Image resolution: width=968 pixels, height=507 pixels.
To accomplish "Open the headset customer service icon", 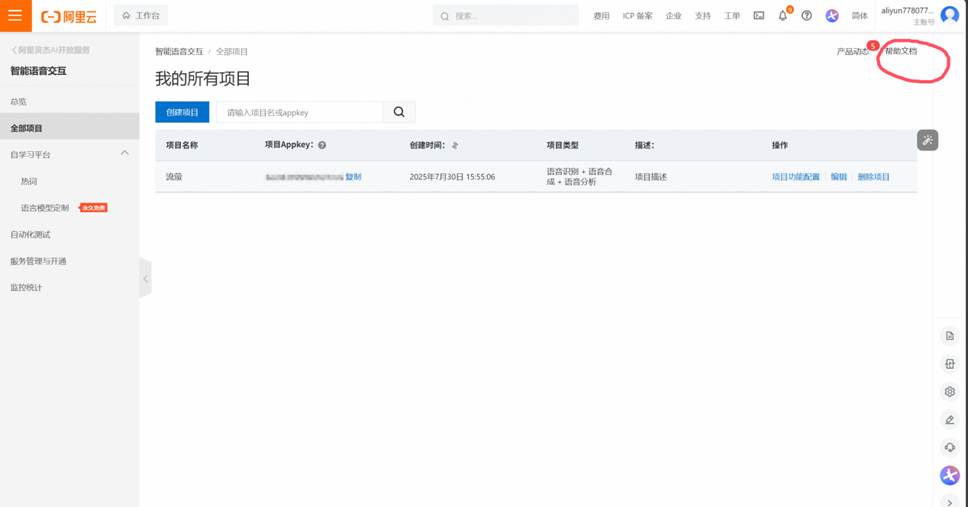I will (950, 448).
